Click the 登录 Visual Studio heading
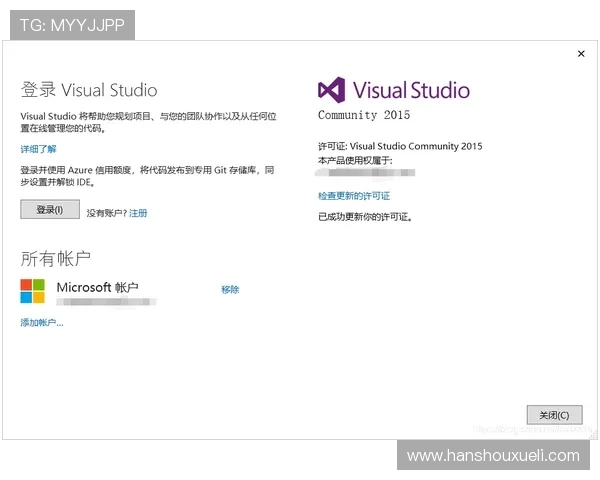 click(89, 90)
